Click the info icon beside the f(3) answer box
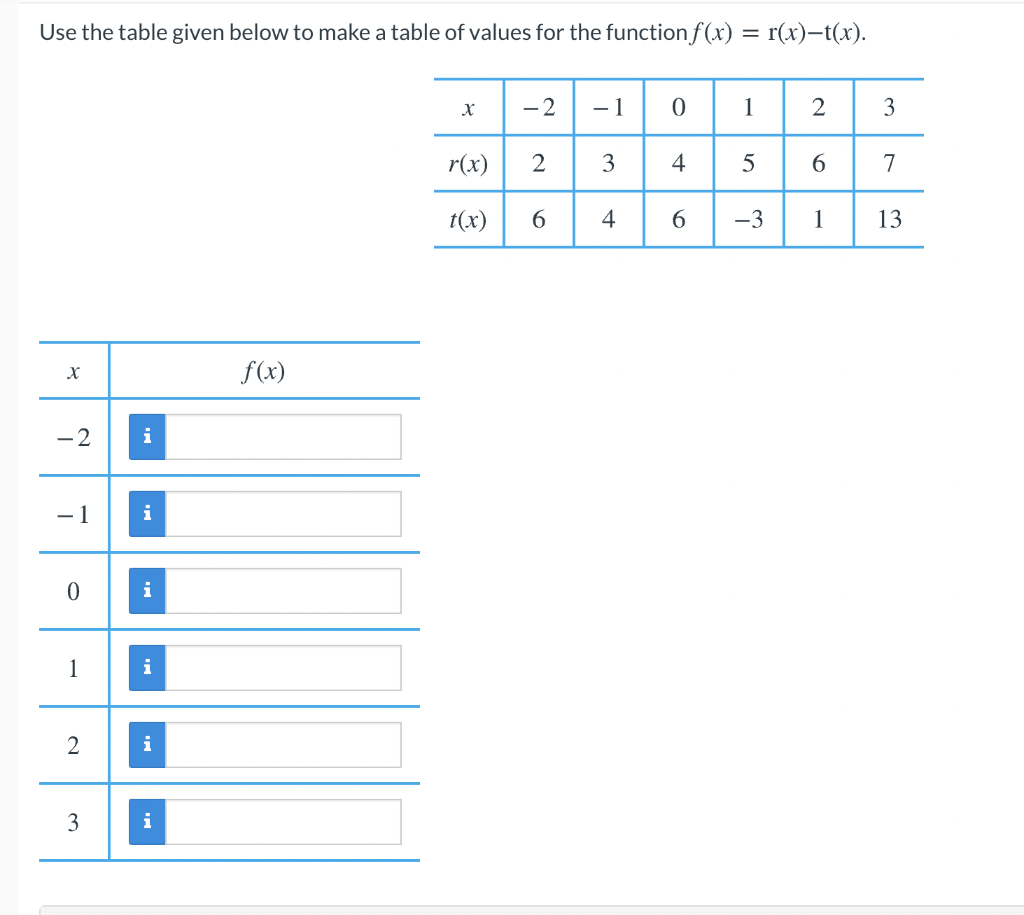The image size is (1024, 915). point(147,821)
